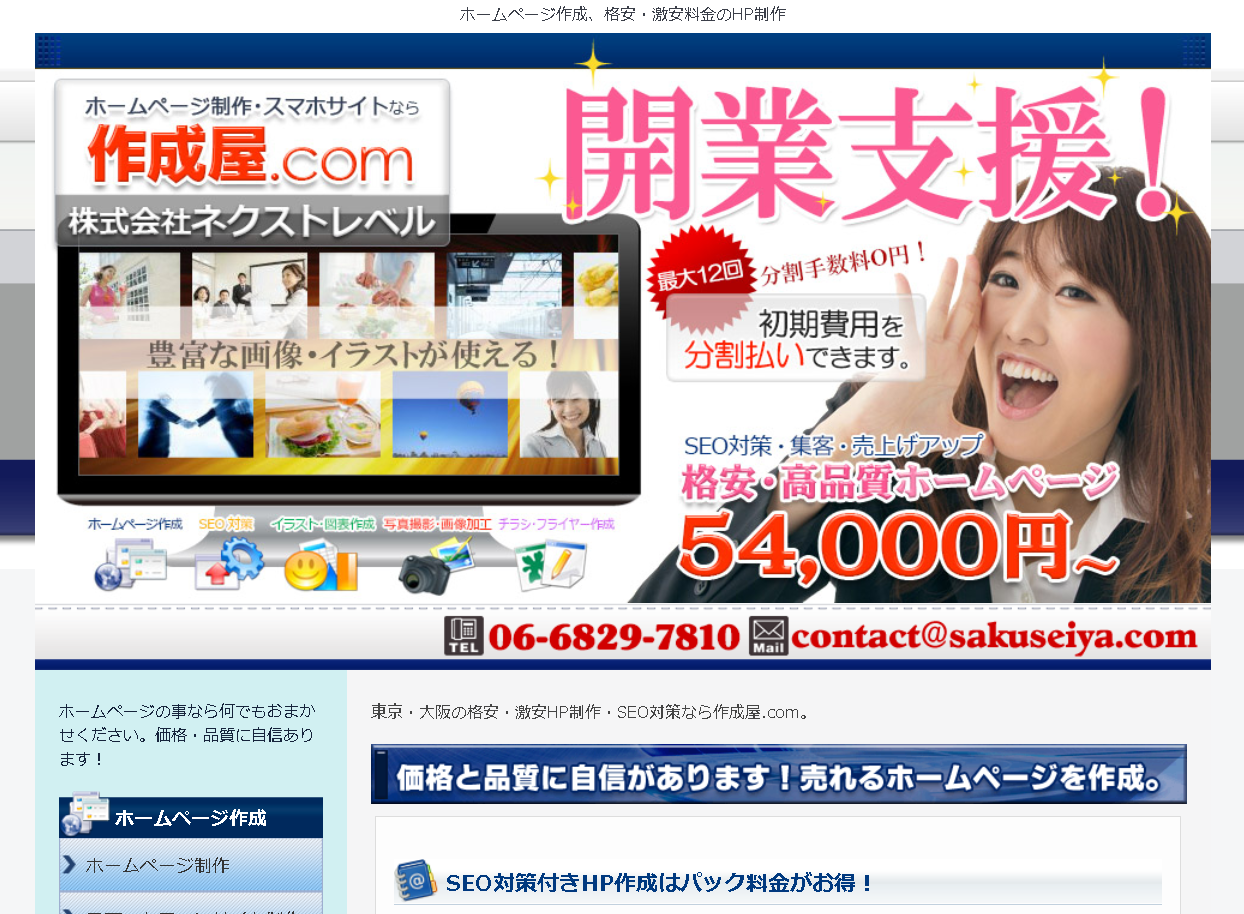Click the phone number 06-6829-7810

pyautogui.click(x=615, y=637)
